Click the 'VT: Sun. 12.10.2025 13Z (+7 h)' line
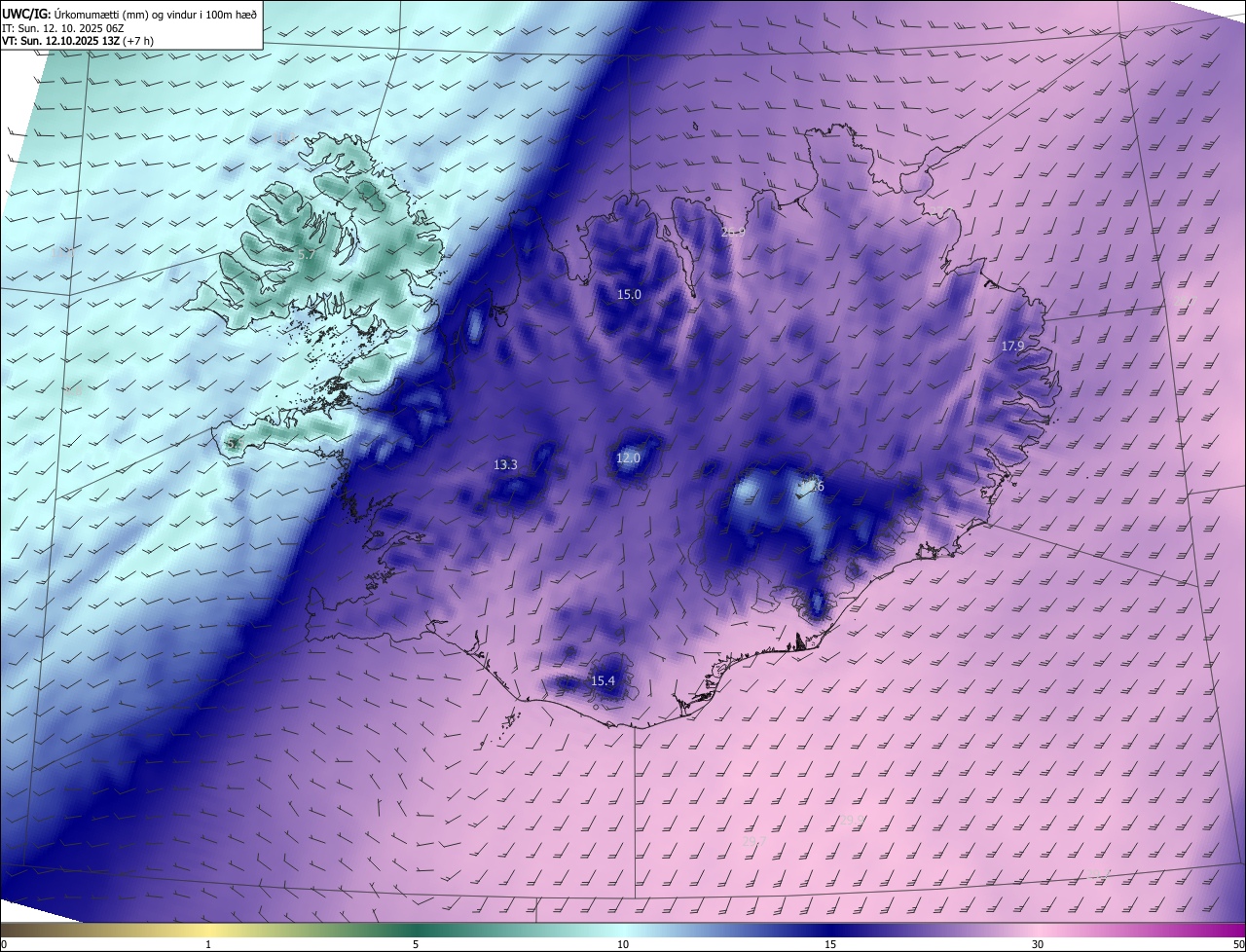 coord(78,41)
